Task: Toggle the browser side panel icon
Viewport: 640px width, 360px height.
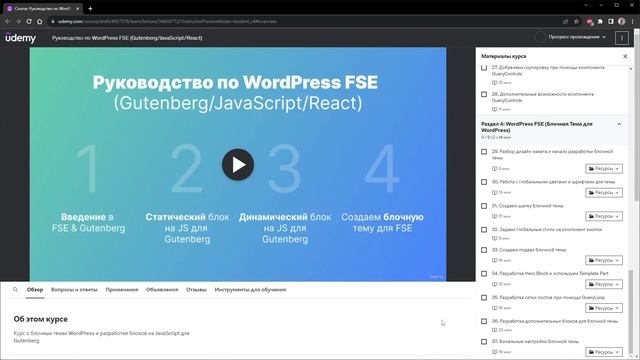Action: (611, 21)
